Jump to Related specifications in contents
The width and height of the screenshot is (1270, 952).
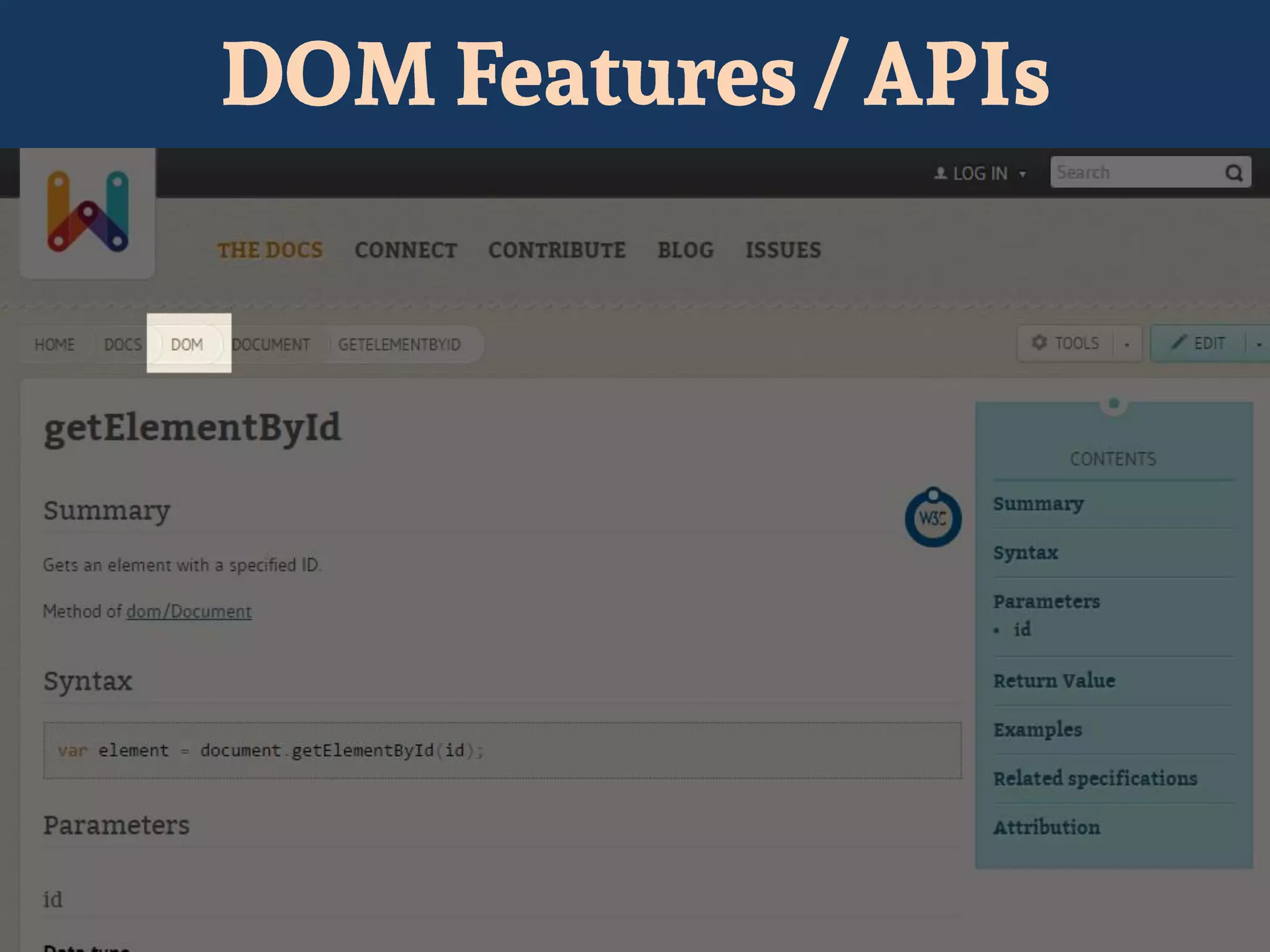1095,778
